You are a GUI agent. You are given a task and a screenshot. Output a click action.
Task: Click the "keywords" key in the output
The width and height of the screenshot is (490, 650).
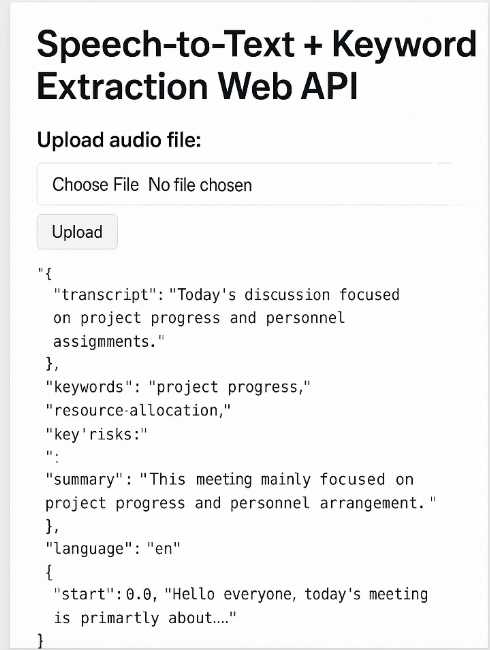(85, 387)
